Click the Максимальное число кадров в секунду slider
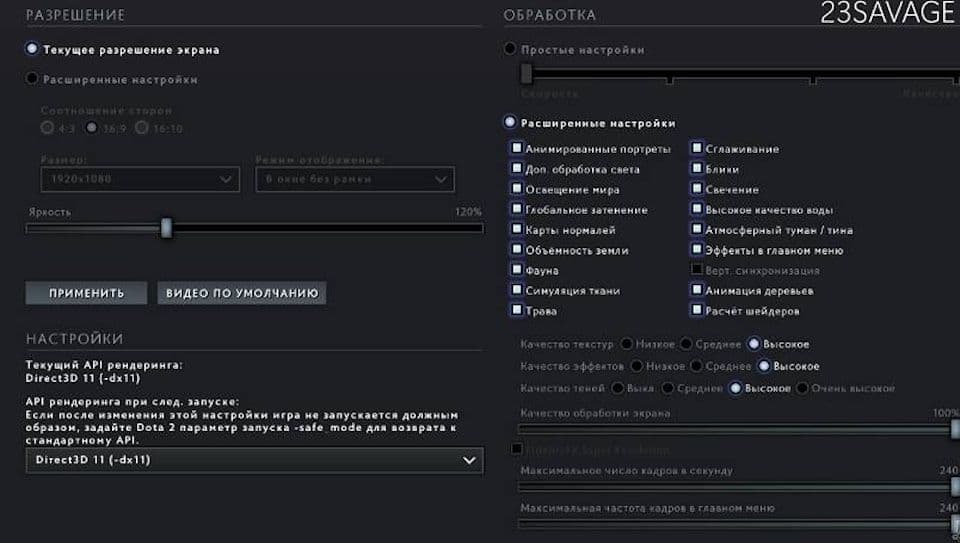 pos(738,487)
